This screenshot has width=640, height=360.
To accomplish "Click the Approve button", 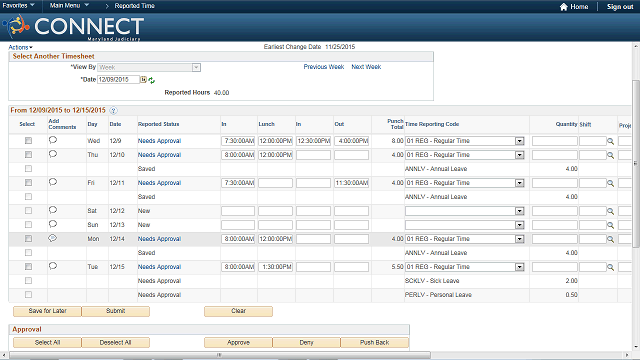I will [x=238, y=342].
